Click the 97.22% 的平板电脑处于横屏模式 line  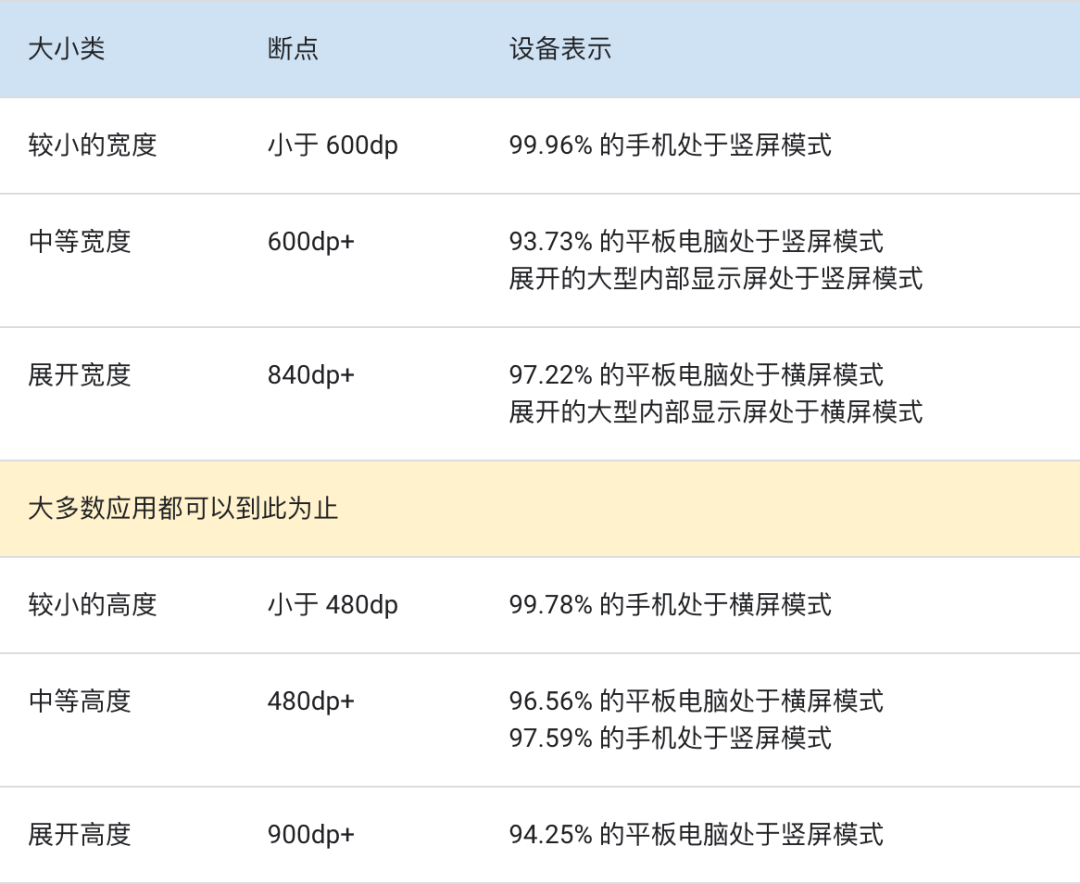(696, 375)
